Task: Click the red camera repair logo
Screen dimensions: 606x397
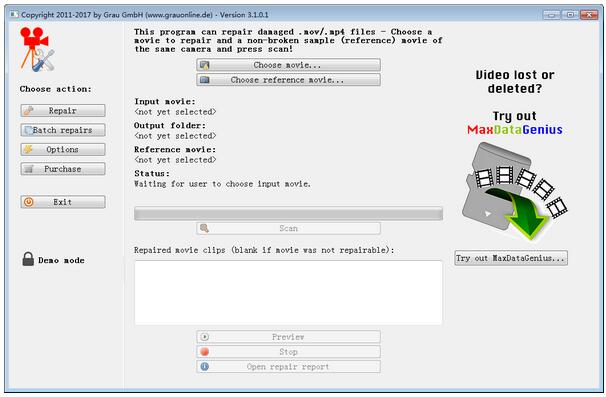Action: tap(37, 49)
